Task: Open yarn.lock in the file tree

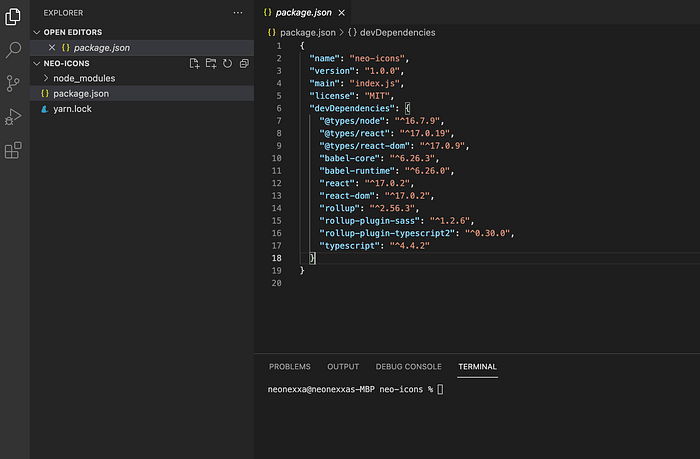Action: tap(142, 108)
